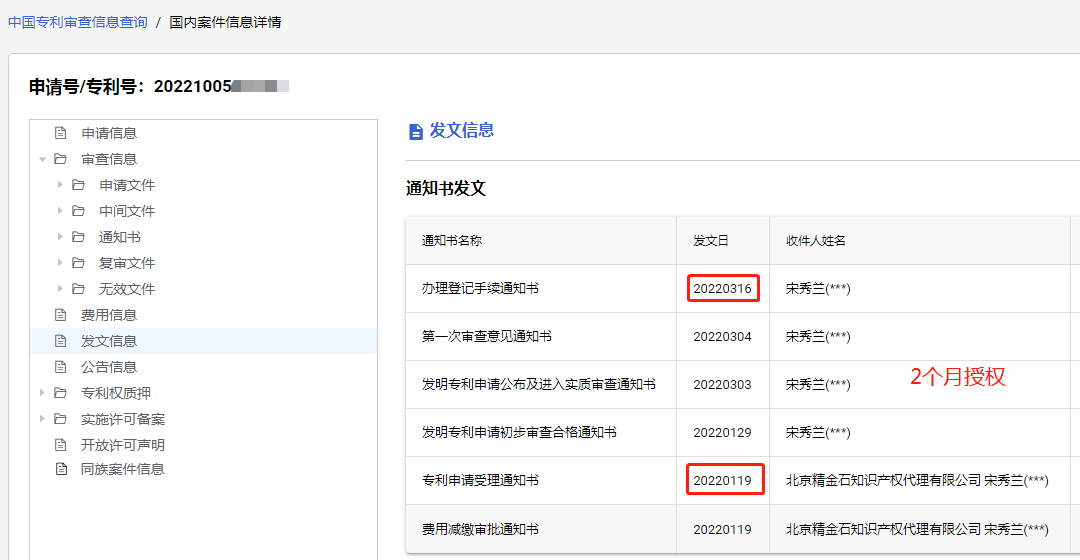1080x560 pixels.
Task: Click the 第一次审查意见通知书 entry
Action: [x=486, y=336]
